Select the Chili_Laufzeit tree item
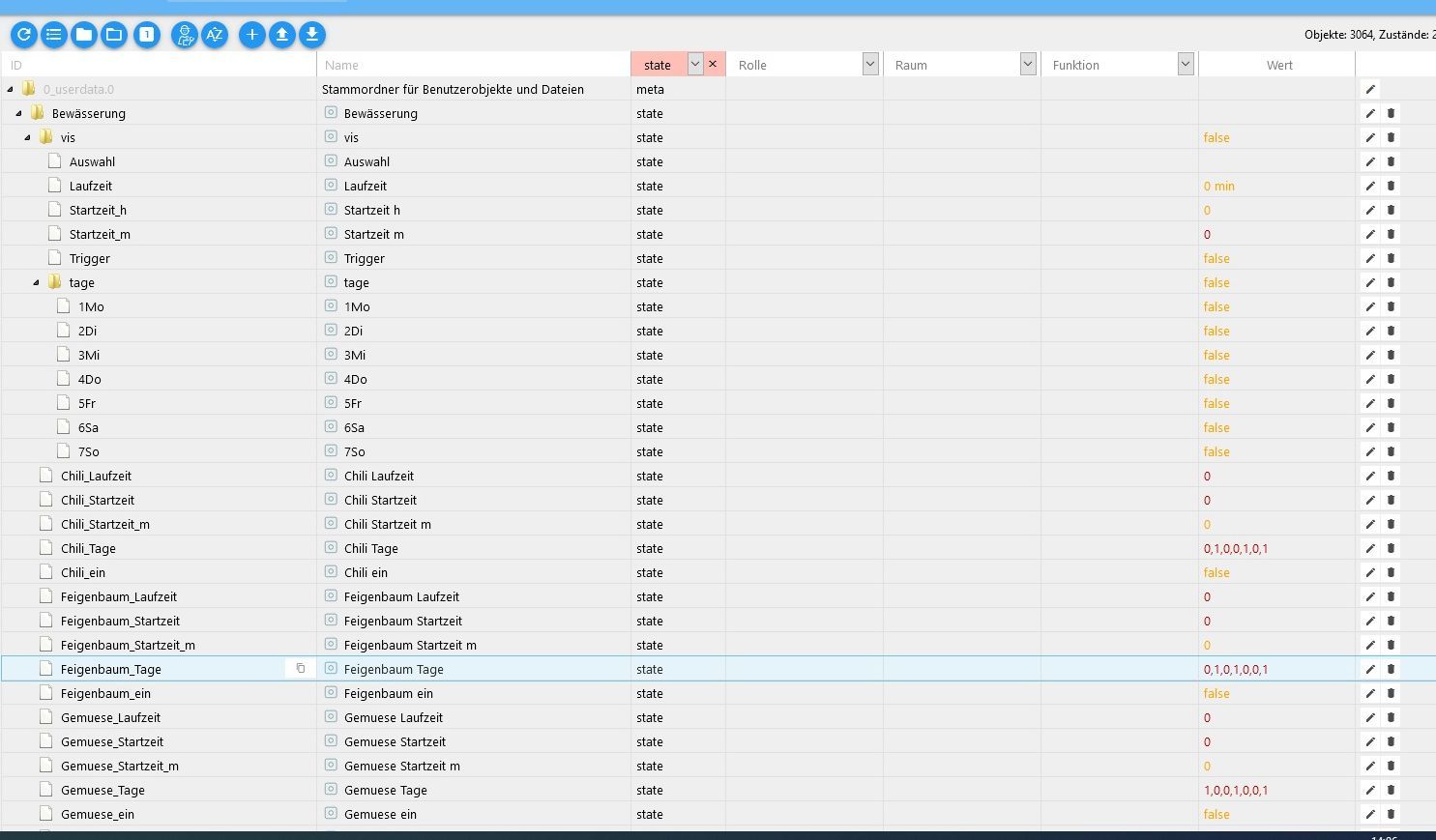 point(96,476)
